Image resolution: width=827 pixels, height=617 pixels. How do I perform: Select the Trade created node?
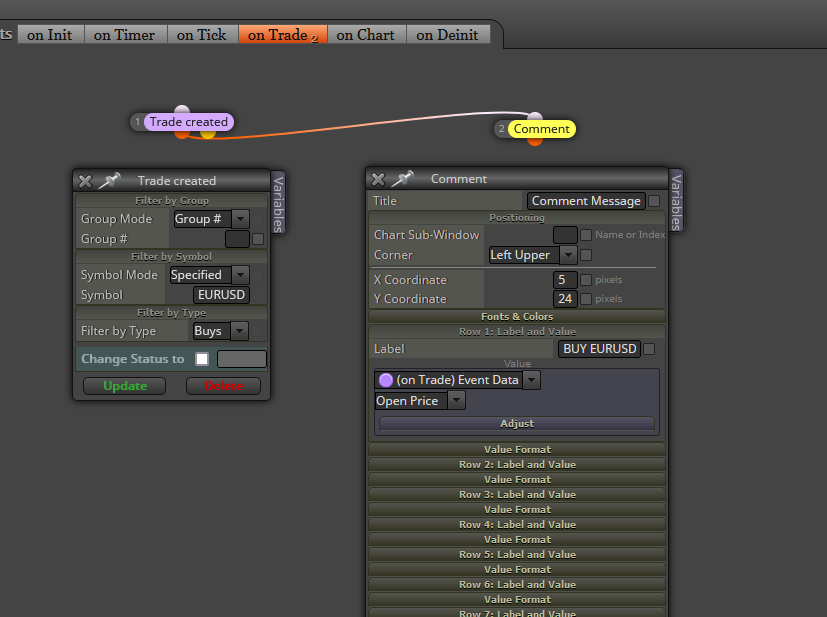click(188, 122)
